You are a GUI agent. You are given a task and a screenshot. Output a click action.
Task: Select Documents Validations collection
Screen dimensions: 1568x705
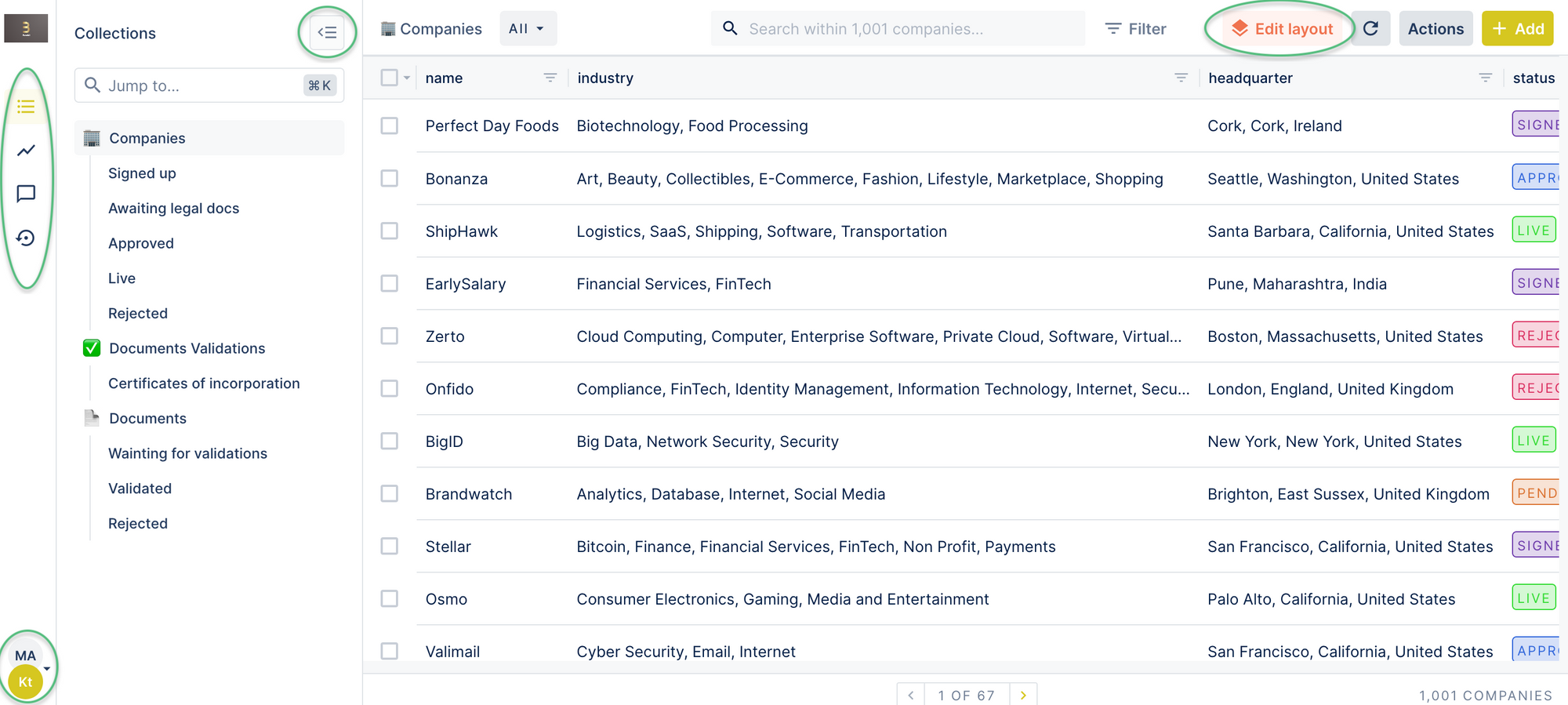click(x=187, y=348)
